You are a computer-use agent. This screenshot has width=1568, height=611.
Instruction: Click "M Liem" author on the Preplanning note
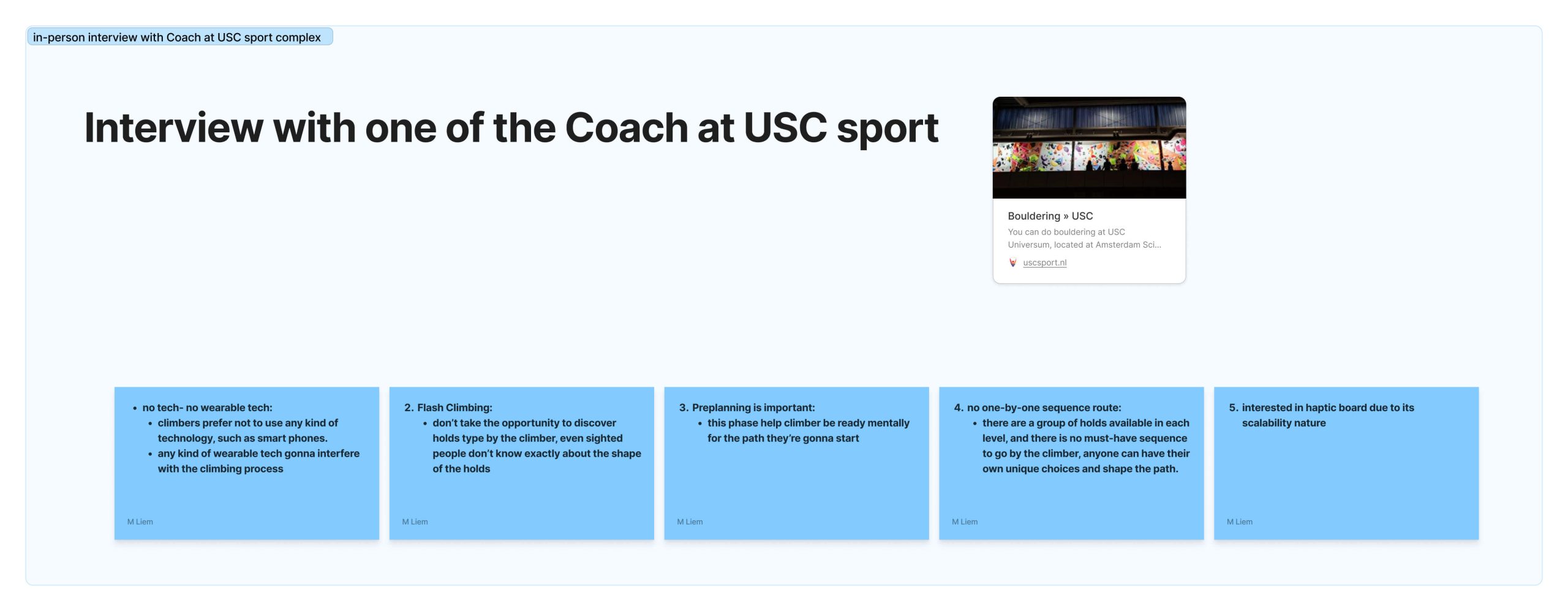coord(690,522)
